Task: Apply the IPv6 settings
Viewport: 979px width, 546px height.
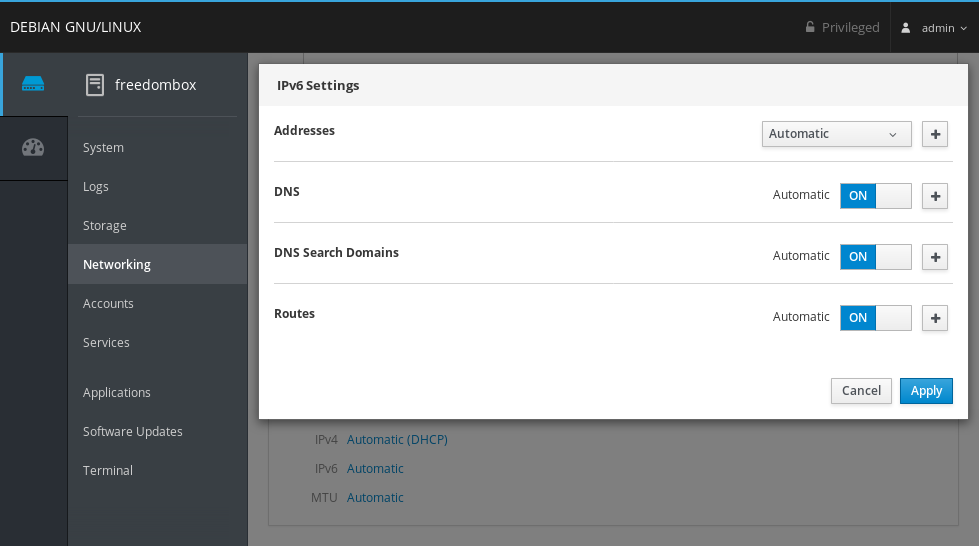Action: click(x=926, y=391)
